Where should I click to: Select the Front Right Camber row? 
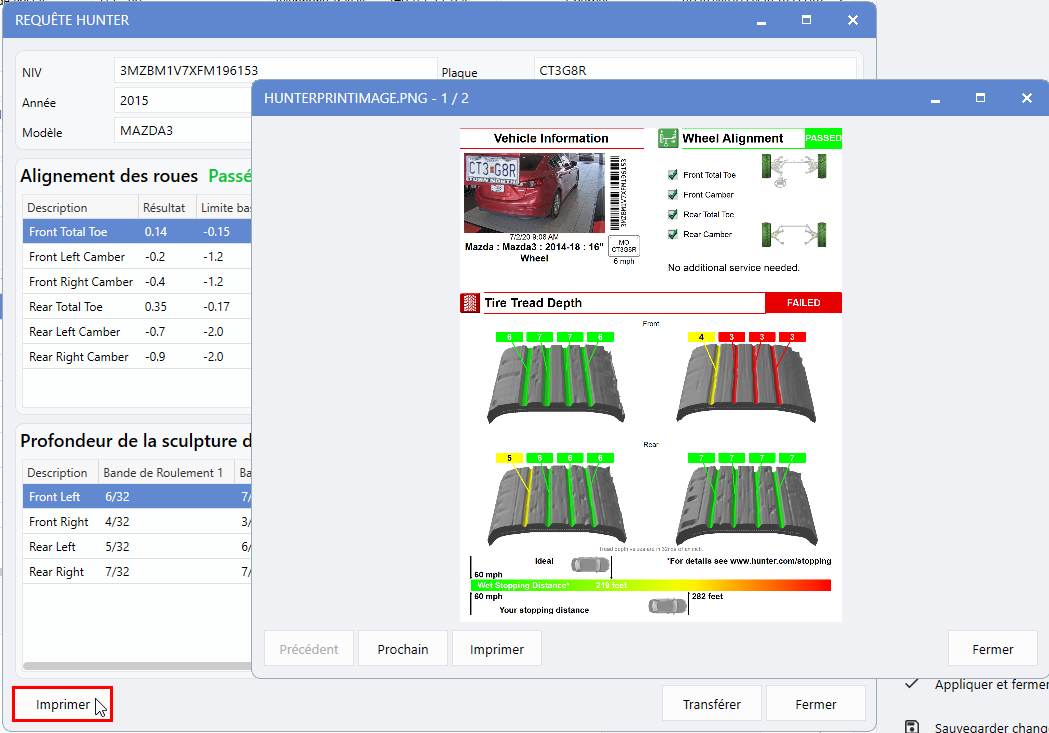tap(137, 282)
